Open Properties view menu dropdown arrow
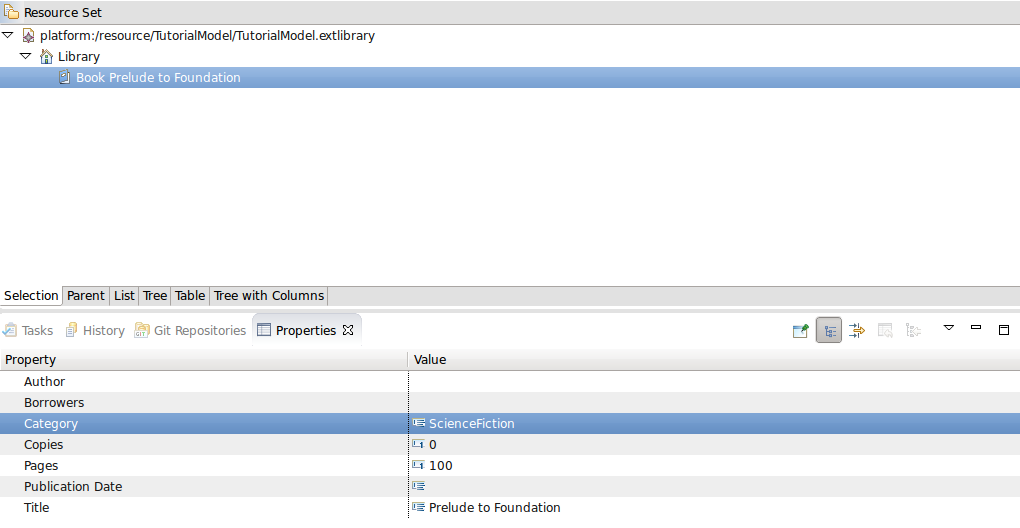 pyautogui.click(x=949, y=328)
